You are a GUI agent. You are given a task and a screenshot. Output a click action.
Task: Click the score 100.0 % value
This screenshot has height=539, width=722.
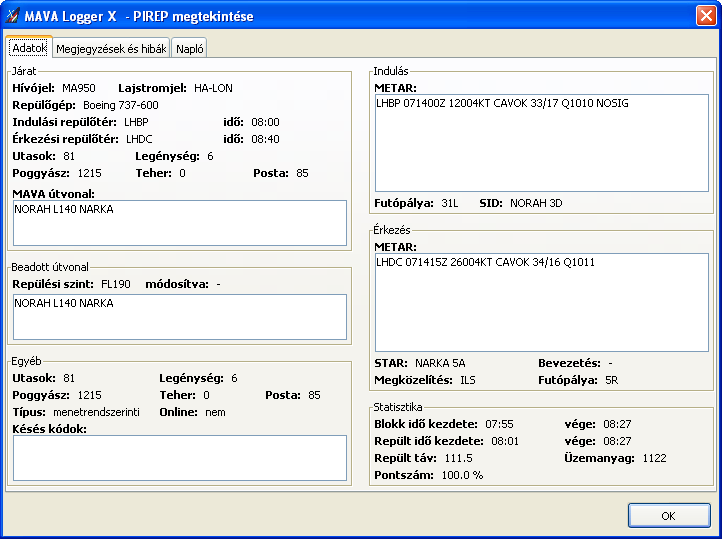462,475
